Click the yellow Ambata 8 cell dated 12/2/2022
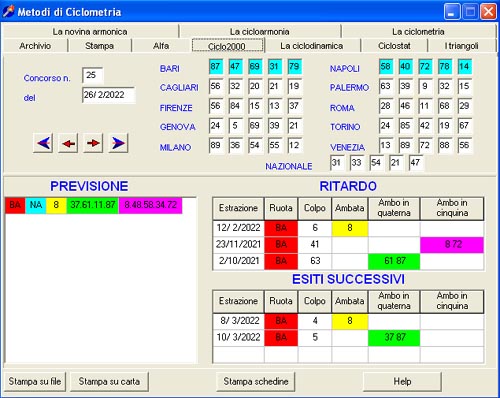500x398 pixels. (350, 228)
